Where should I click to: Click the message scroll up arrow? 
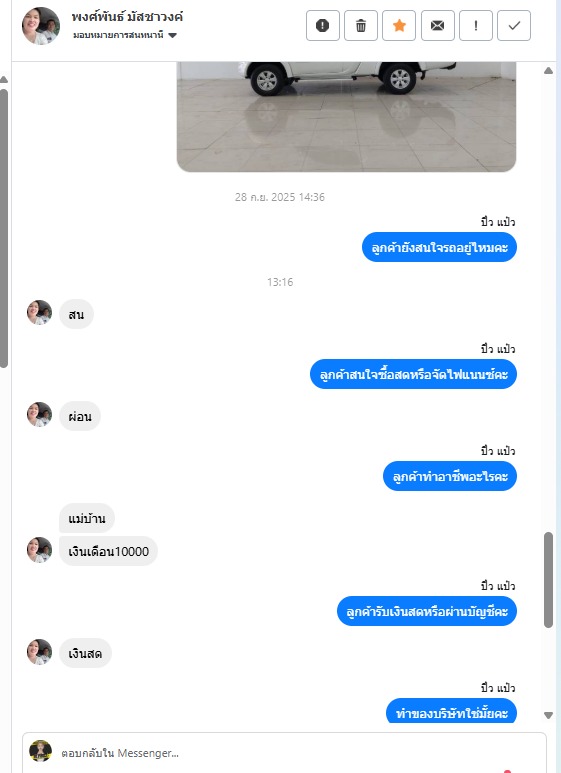coord(548,70)
